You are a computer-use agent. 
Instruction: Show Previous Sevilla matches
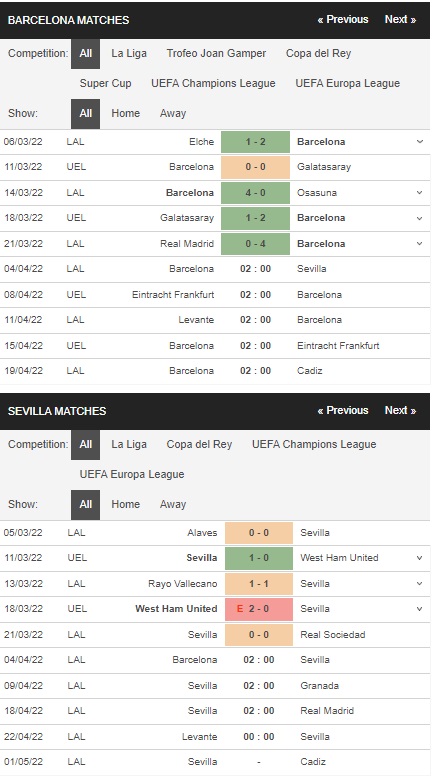click(x=343, y=410)
